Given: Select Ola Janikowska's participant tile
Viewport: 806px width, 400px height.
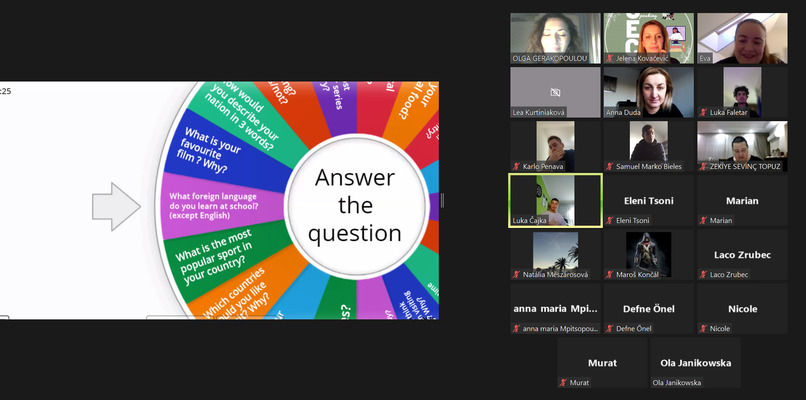Looking at the screenshot, I should 695,363.
